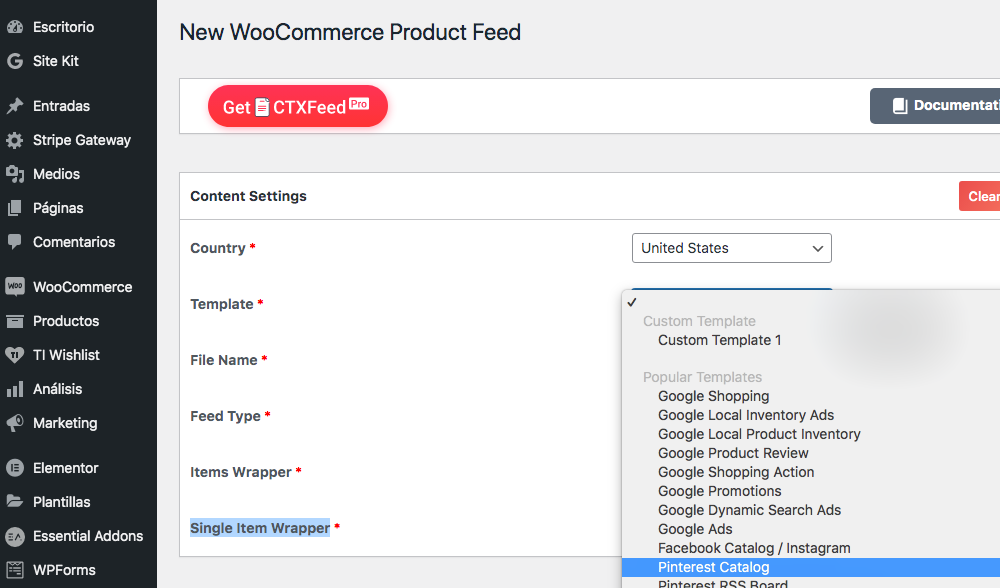This screenshot has height=588, width=1000.
Task: Click the Entradas pushpin icon
Action: [15, 106]
